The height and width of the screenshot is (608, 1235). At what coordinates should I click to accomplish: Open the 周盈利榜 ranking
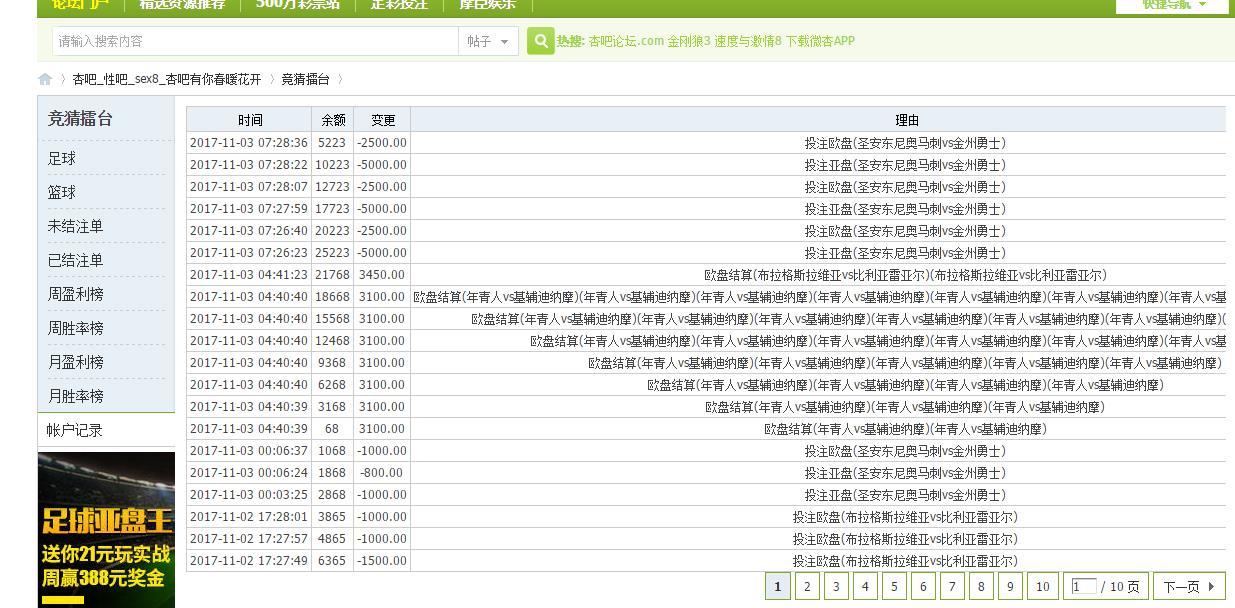click(x=75, y=294)
